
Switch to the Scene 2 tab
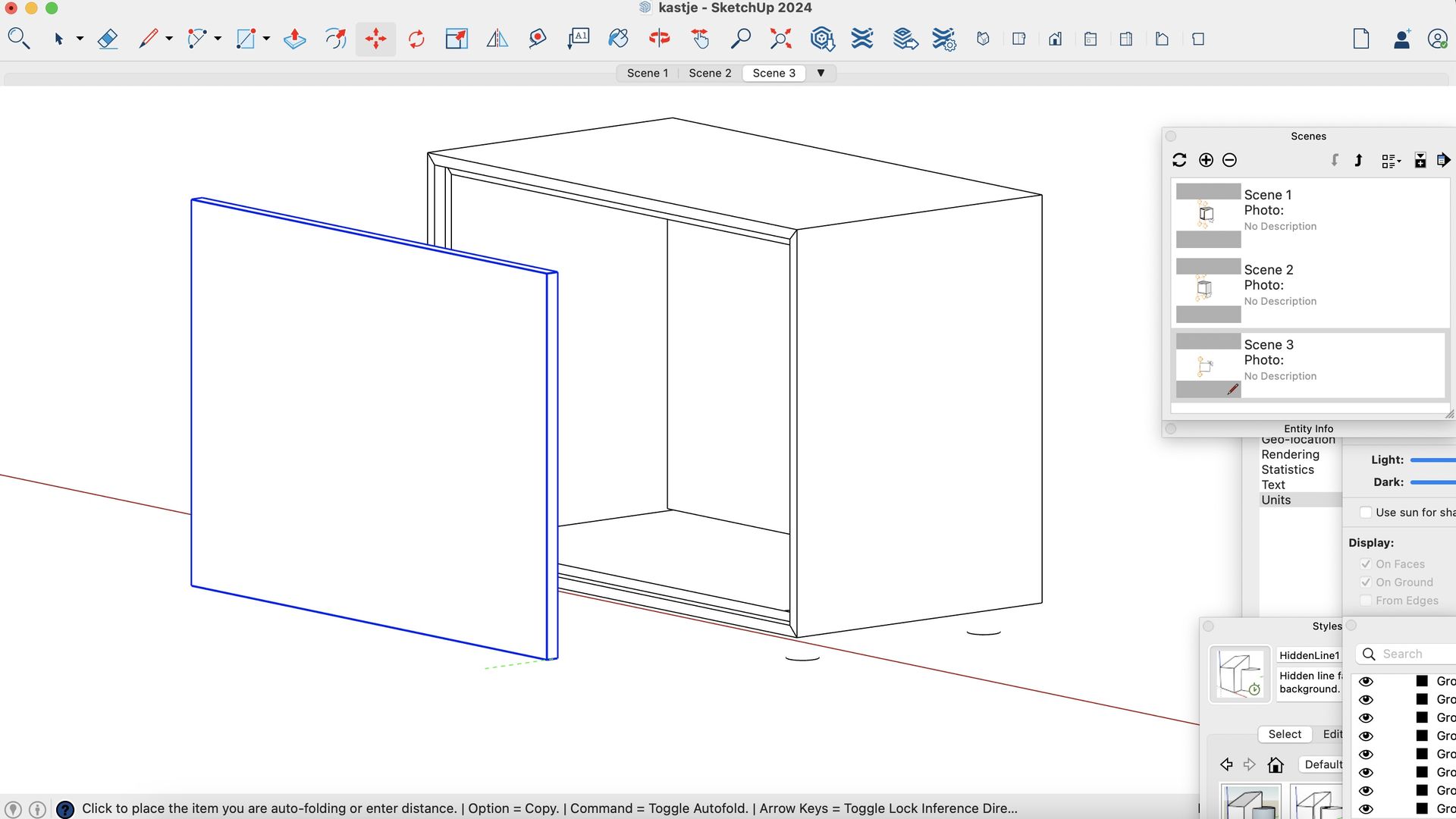coord(710,73)
